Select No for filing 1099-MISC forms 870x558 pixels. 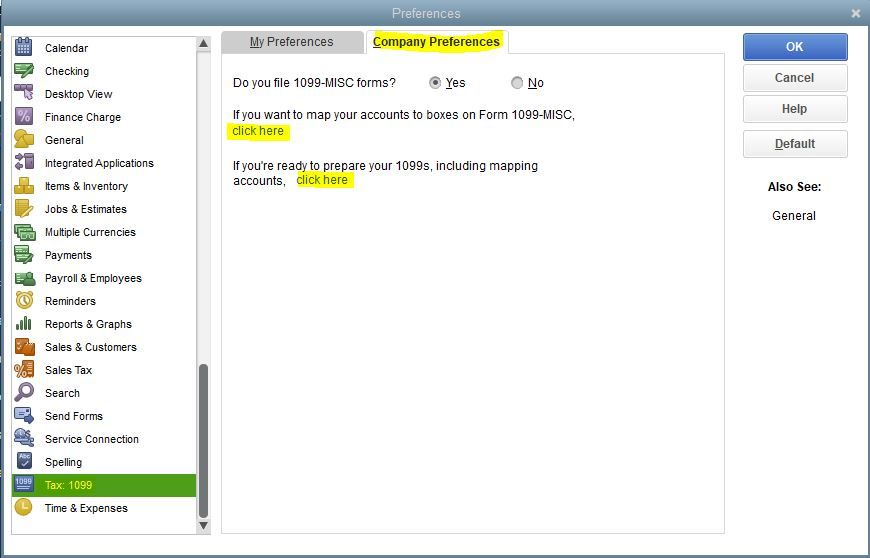517,83
